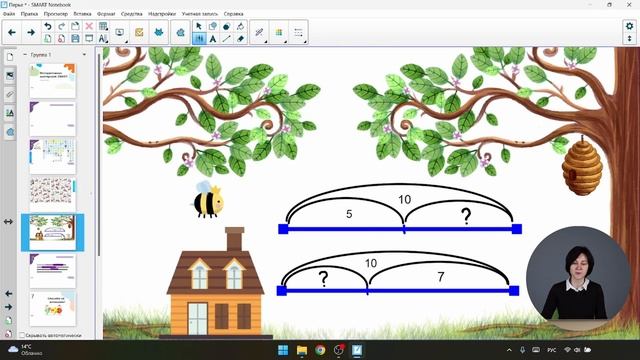This screenshot has width=640, height=360.
Task: Click the РУС language indicator
Action: point(551,350)
